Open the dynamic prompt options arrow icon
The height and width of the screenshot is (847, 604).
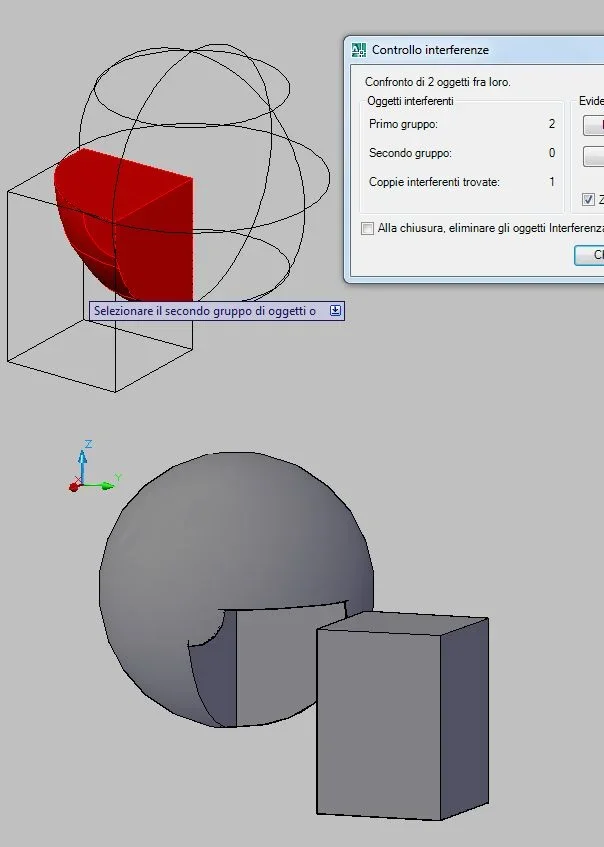[336, 311]
